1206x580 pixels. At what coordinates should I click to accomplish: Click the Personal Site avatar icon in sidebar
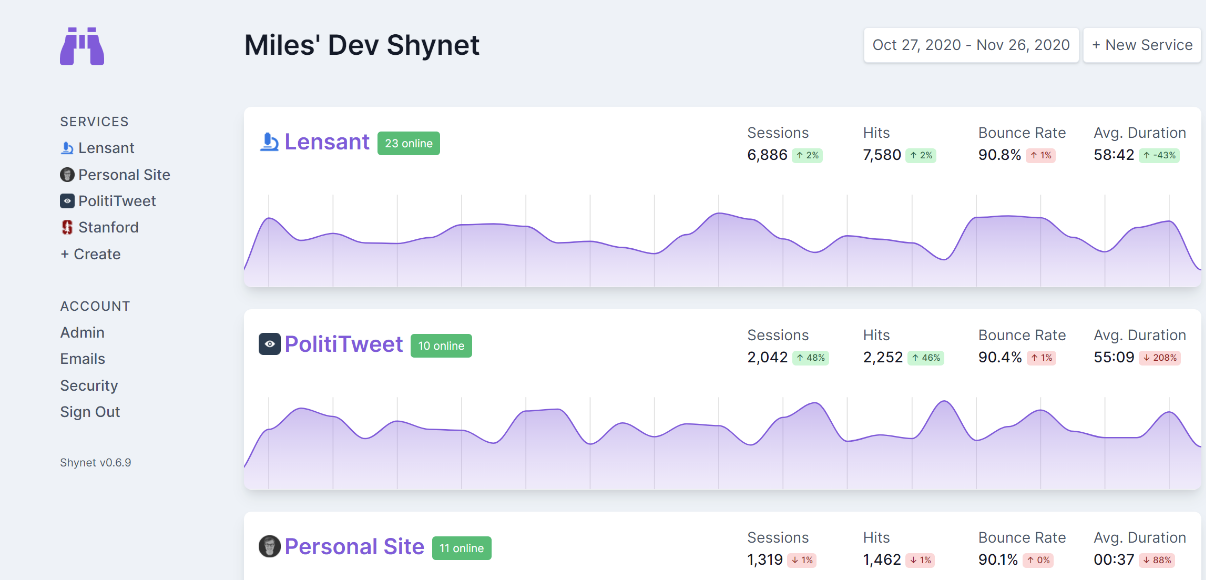click(67, 175)
